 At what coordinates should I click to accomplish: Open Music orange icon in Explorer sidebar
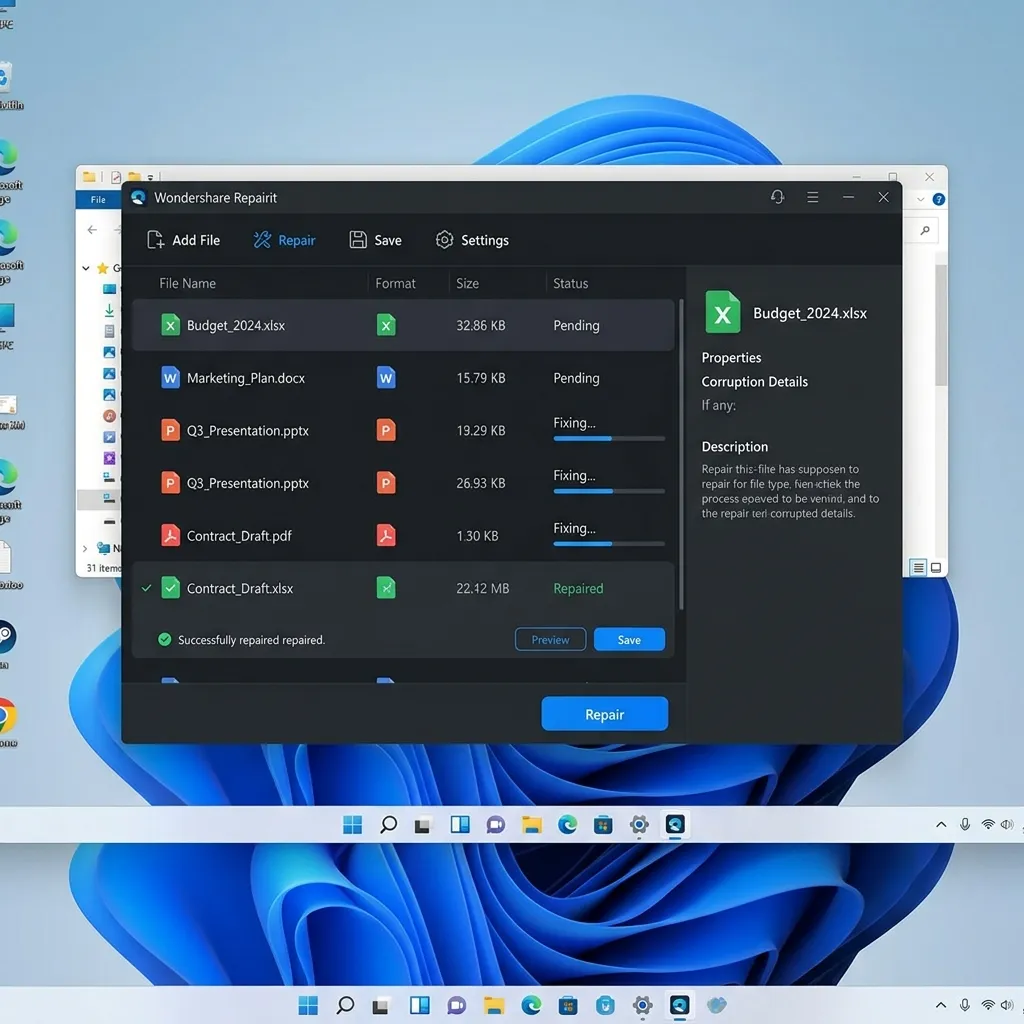coord(109,415)
